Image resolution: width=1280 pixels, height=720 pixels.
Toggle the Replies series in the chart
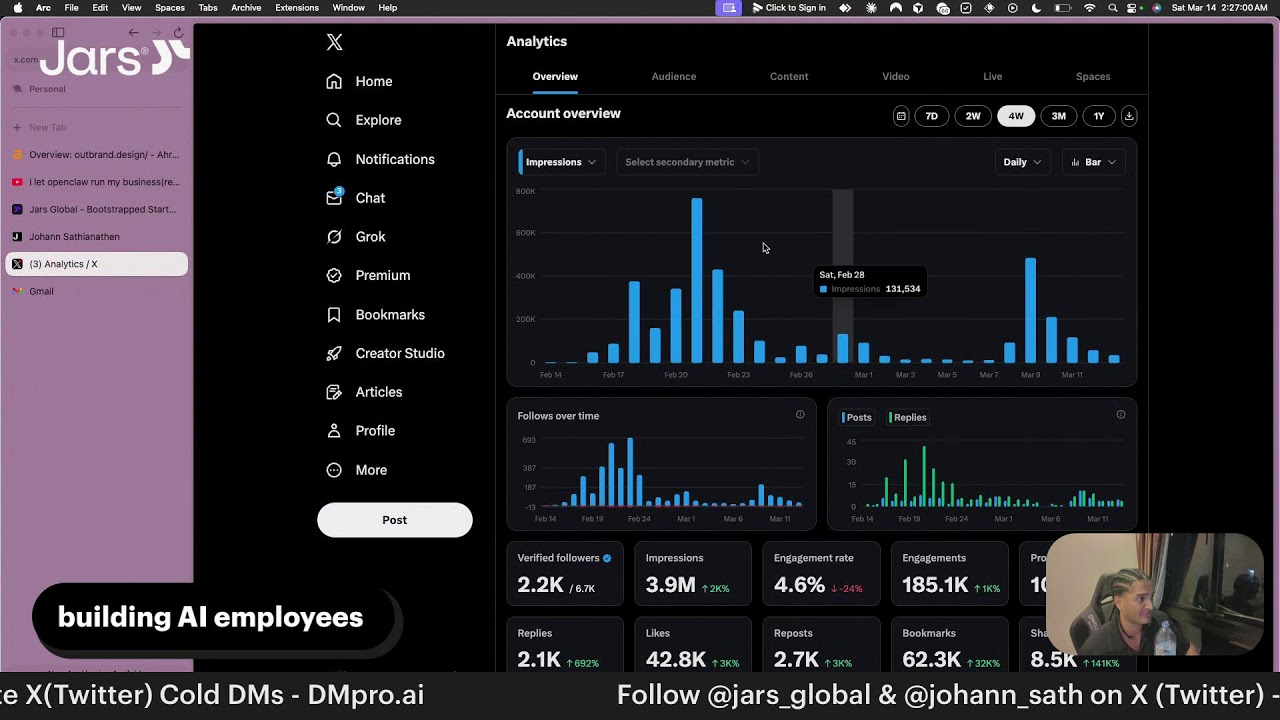[x=908, y=417]
